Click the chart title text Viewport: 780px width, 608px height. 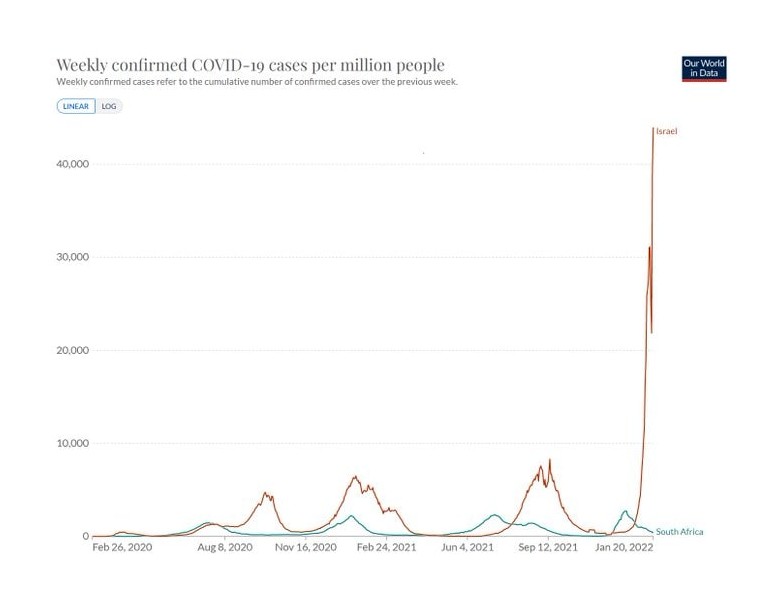point(250,65)
